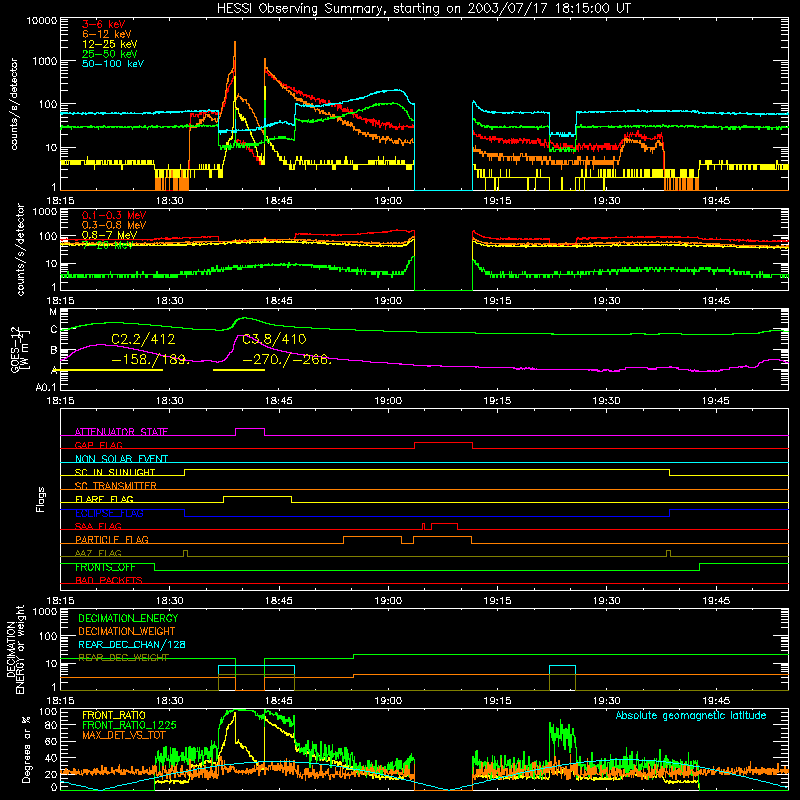
Task: Click the 0.1-0.3 MeV legend label
Action: coord(114,215)
